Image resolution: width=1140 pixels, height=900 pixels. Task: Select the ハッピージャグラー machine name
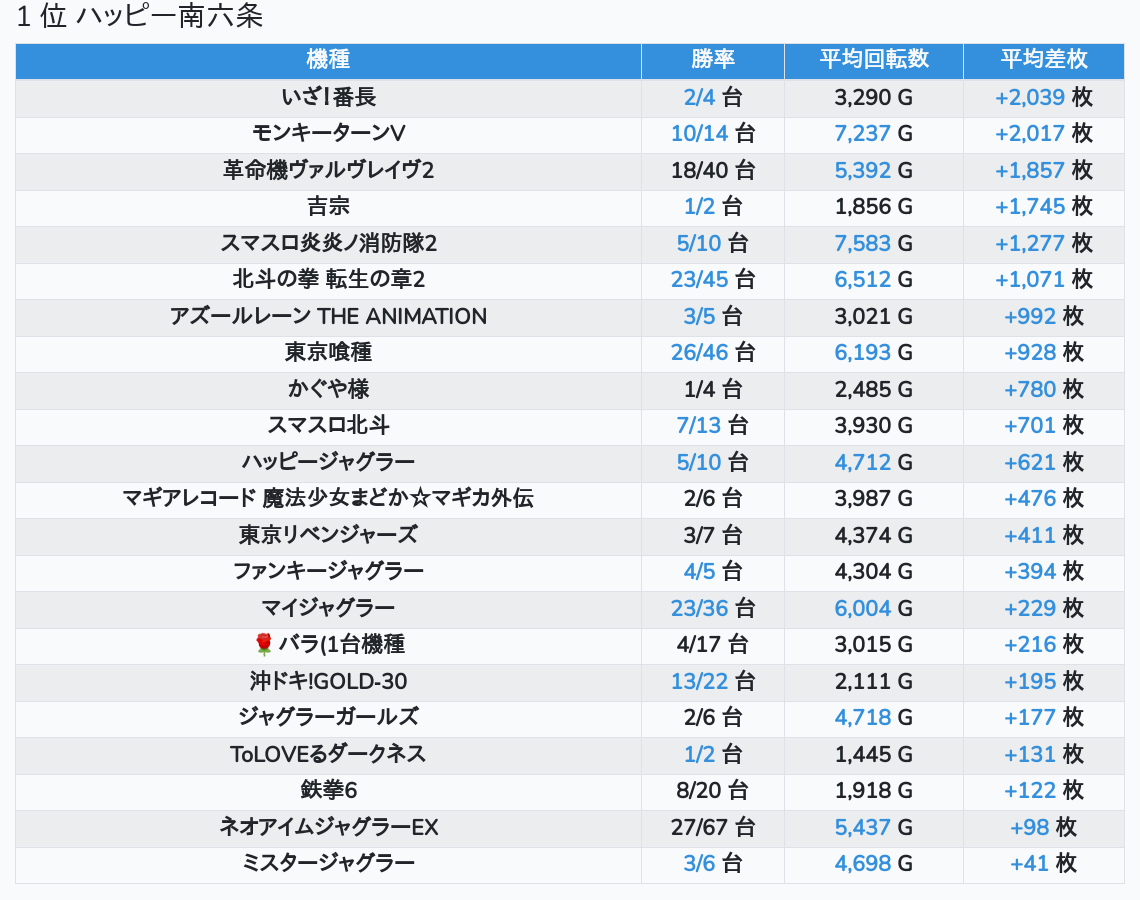[328, 462]
